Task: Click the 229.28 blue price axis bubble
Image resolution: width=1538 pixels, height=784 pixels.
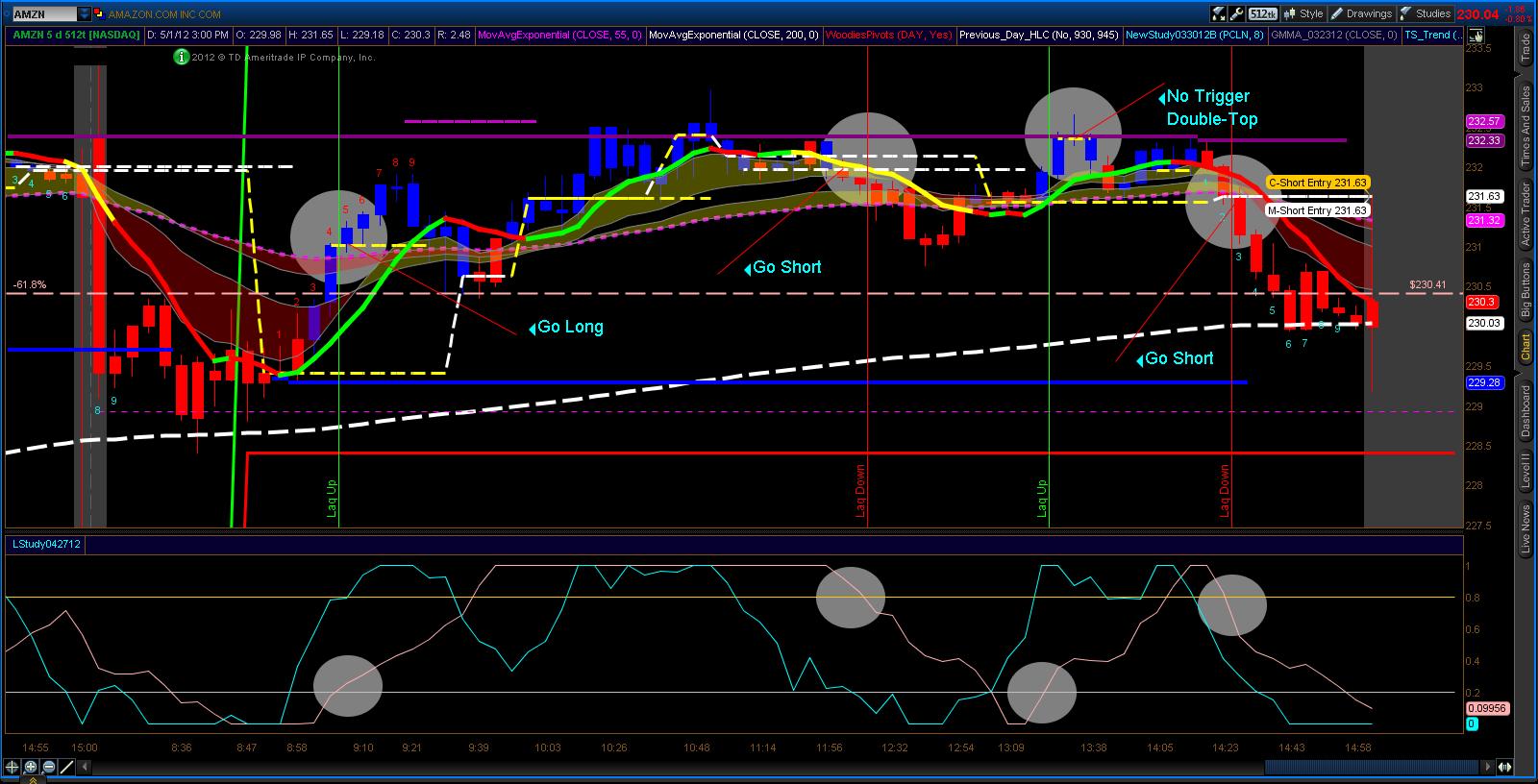Action: (x=1484, y=382)
